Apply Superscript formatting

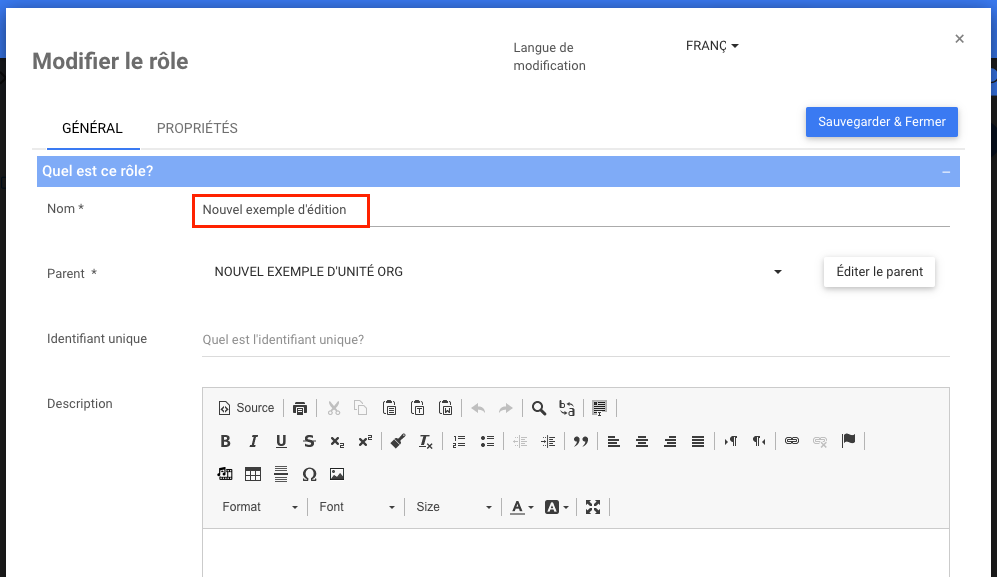[x=365, y=441]
